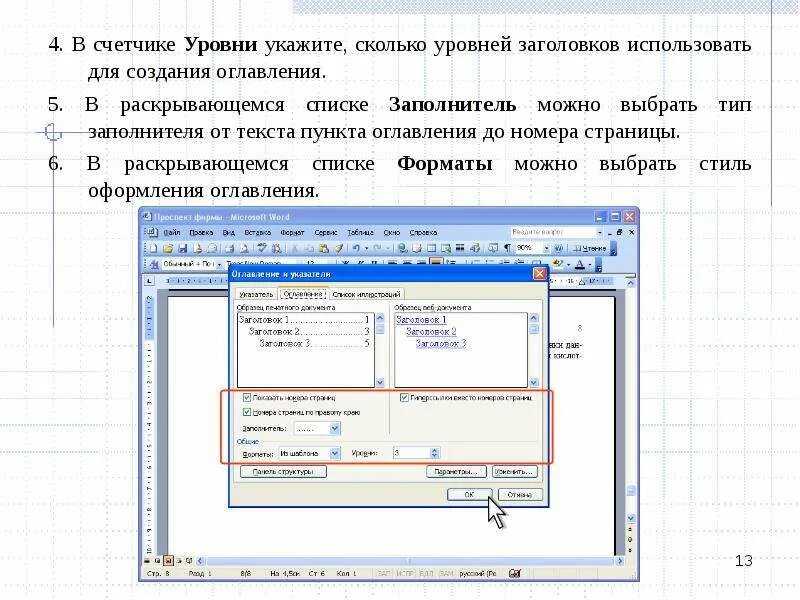
Task: Open the Формат menu
Action: (x=292, y=232)
